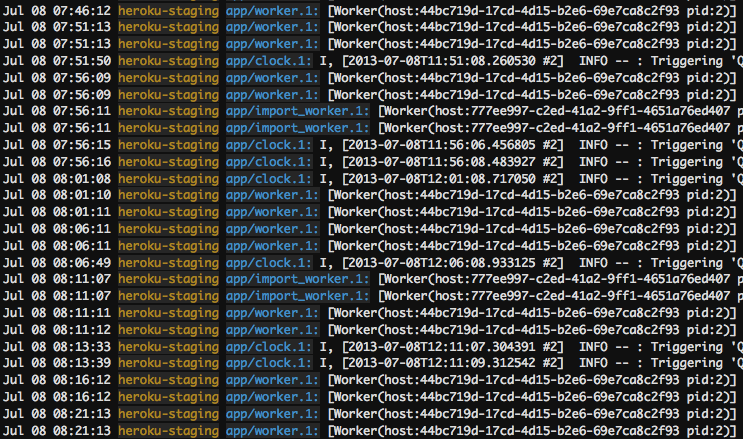Click log text 2013-07-08T12:01:08.717050

pyautogui.click(x=442, y=179)
